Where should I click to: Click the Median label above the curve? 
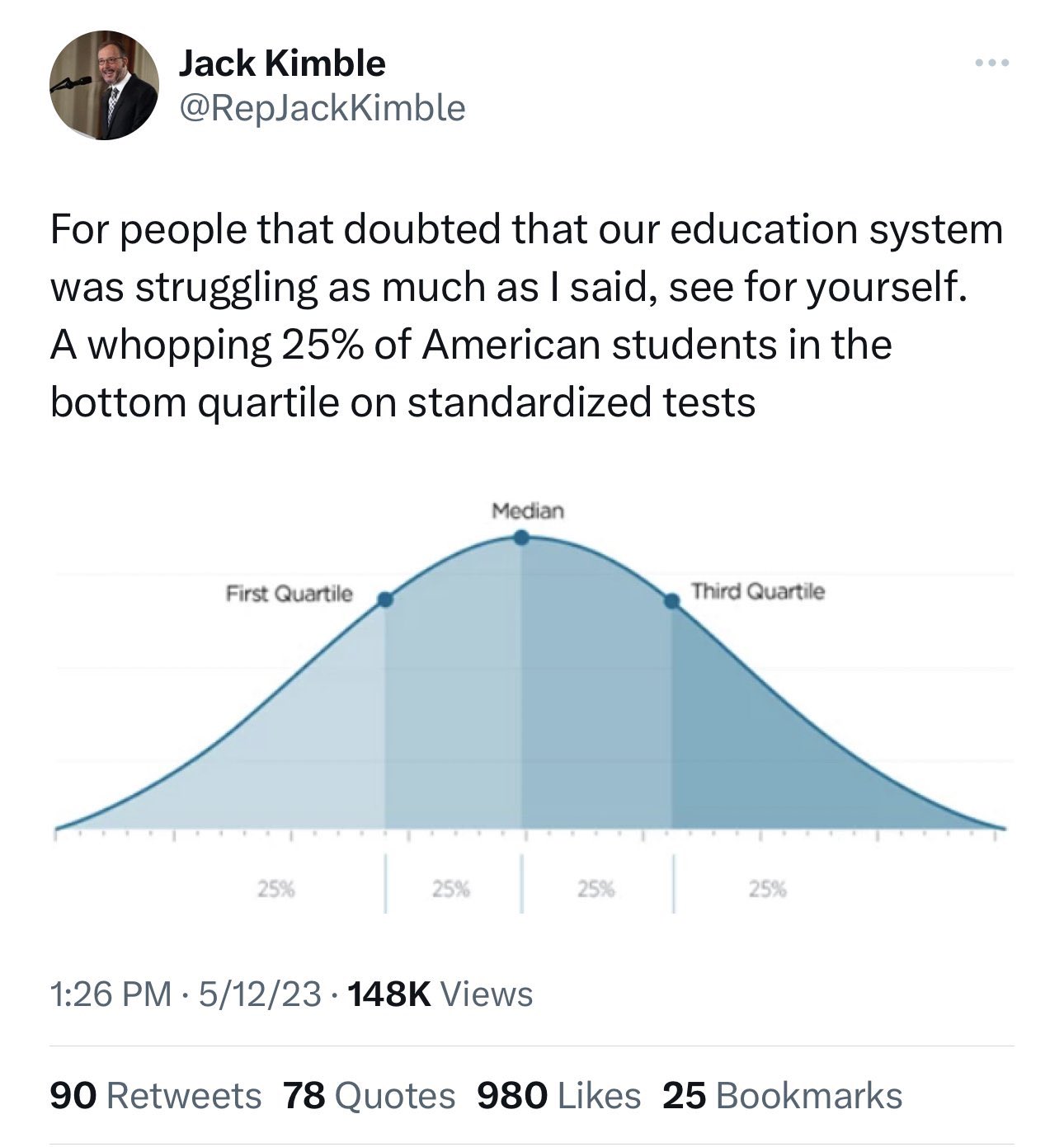528,511
